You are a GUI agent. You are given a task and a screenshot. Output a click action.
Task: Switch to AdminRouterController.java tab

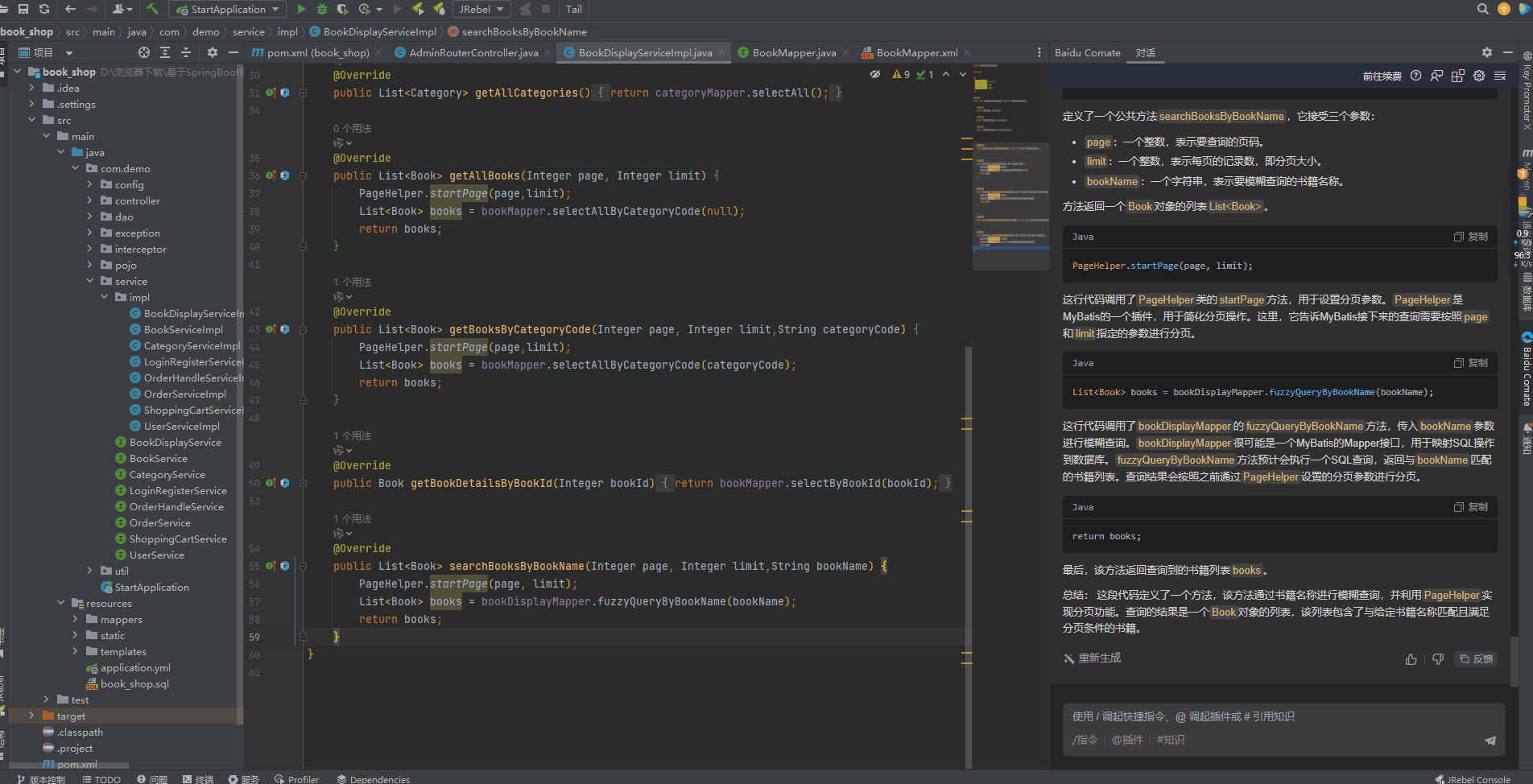click(x=473, y=52)
